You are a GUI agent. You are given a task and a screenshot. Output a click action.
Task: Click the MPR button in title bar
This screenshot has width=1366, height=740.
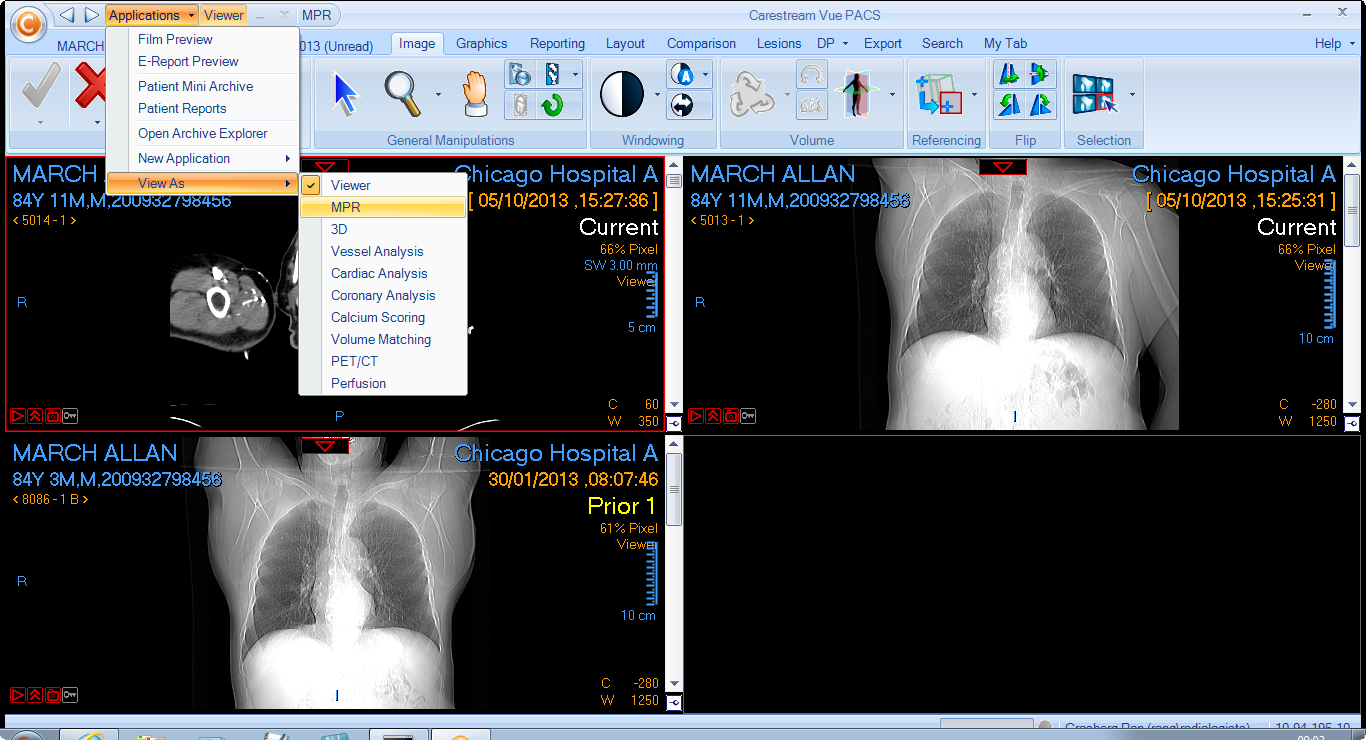[x=317, y=15]
